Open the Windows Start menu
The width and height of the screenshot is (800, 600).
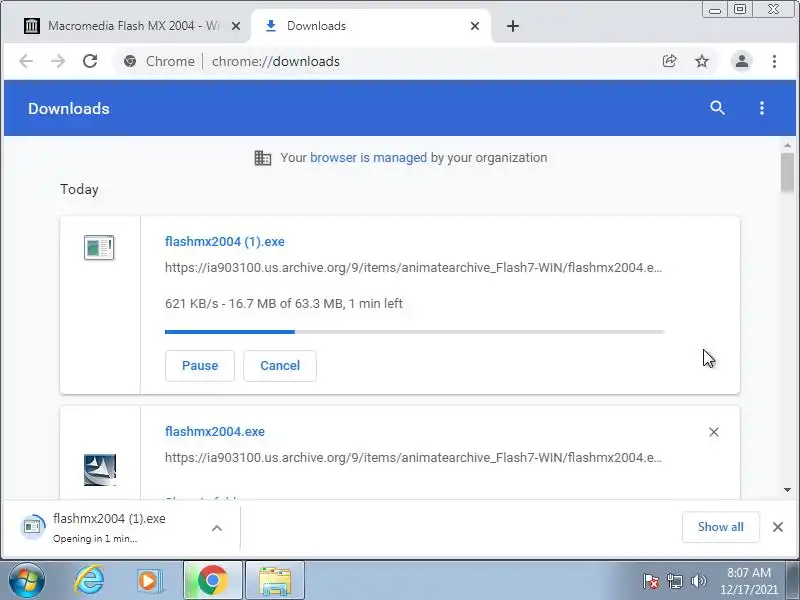click(x=27, y=581)
